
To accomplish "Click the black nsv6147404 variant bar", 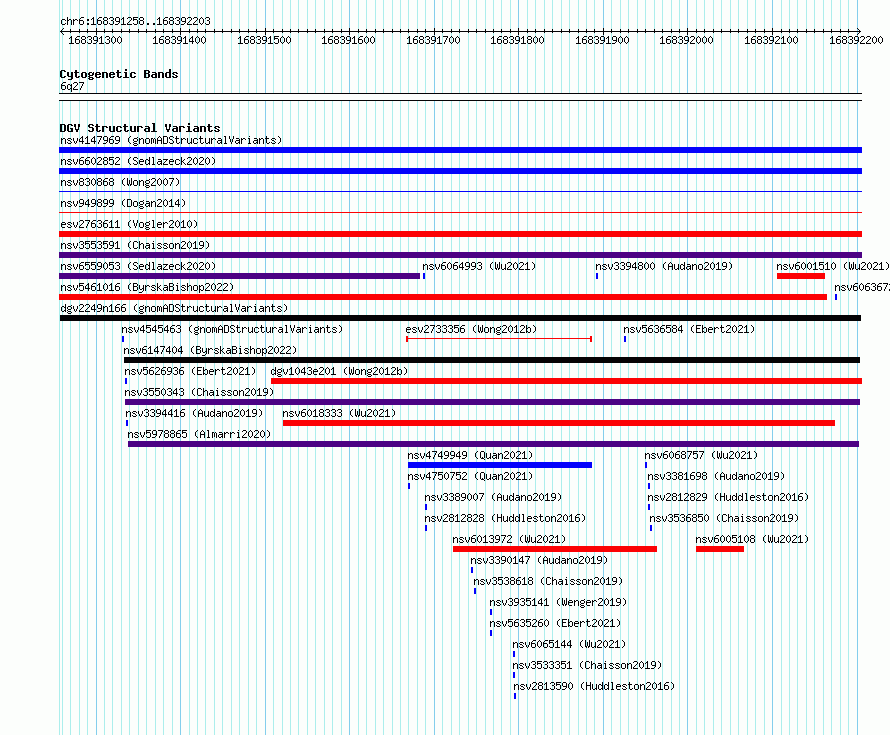I will click(x=492, y=360).
